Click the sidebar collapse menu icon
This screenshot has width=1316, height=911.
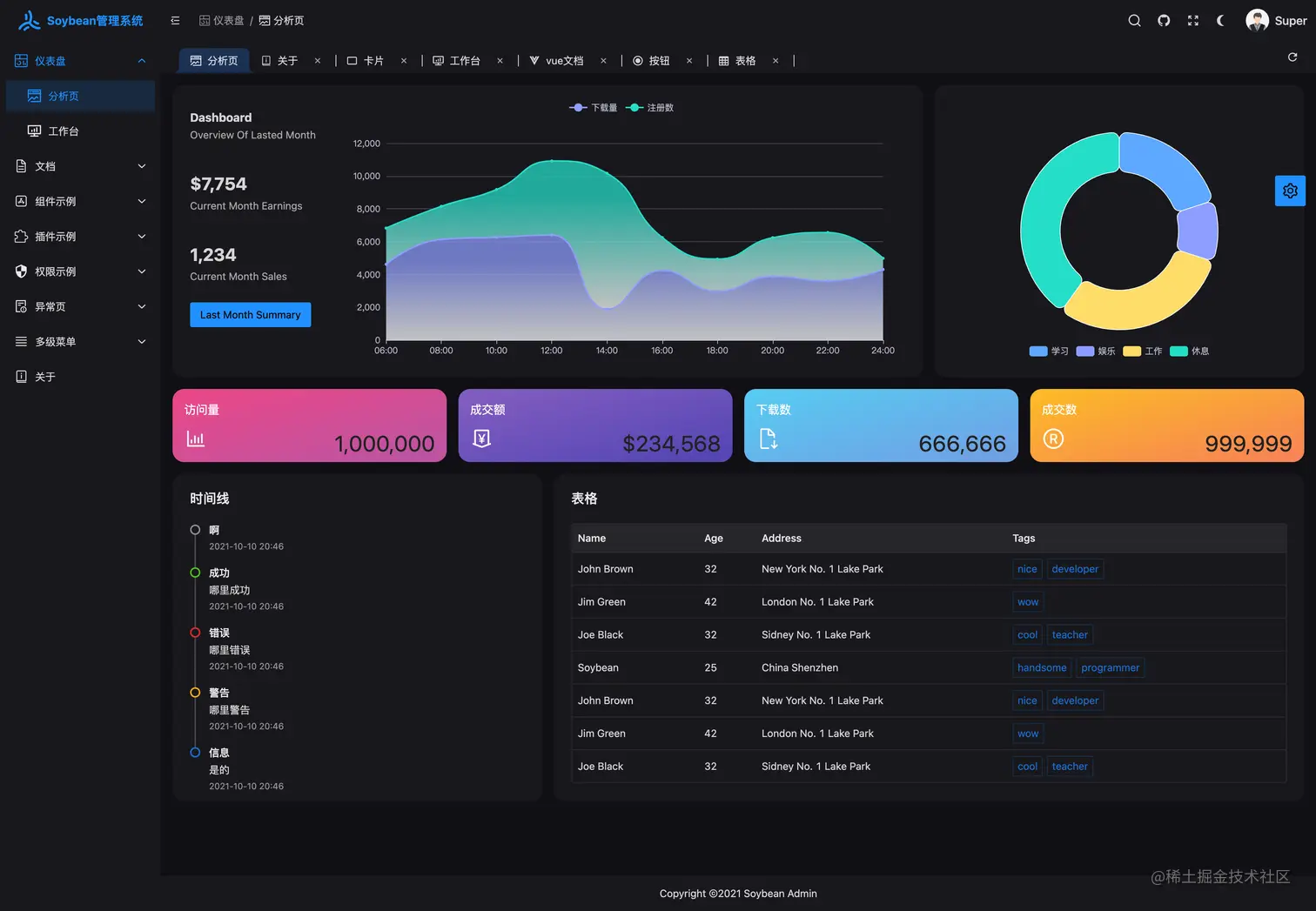click(175, 21)
